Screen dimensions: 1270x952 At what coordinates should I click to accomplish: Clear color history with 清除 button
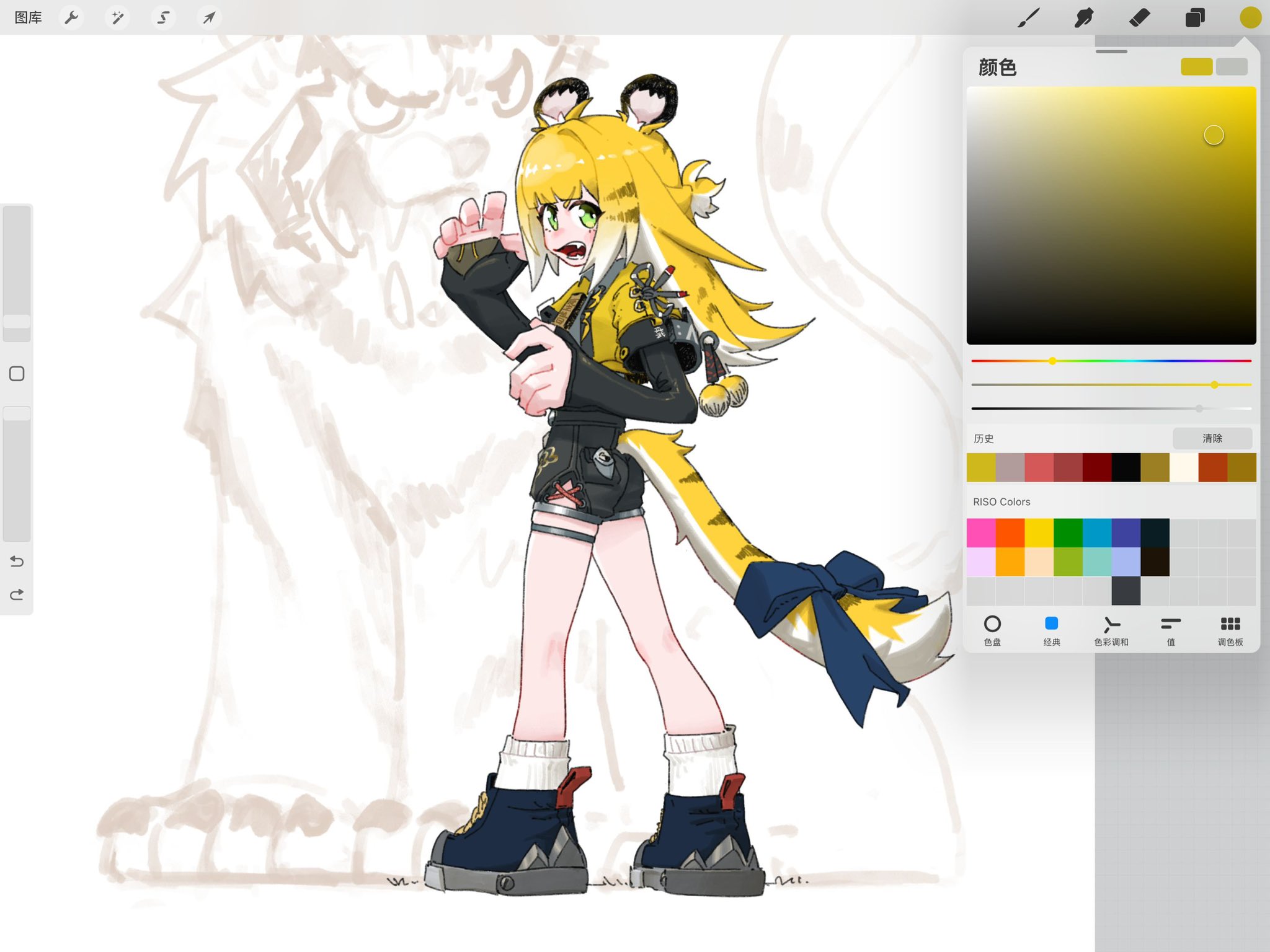1212,438
